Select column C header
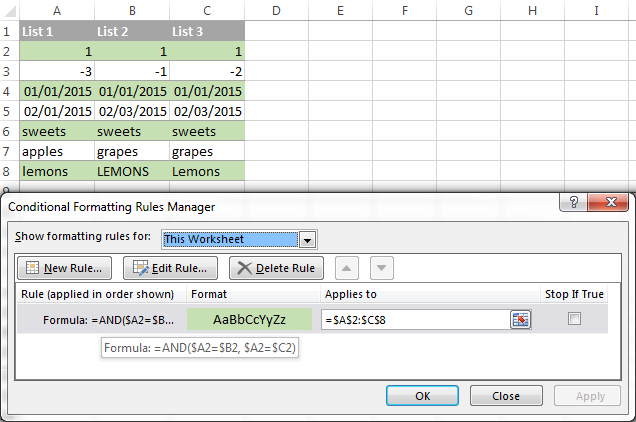Viewport: 636px width, 422px height. [207, 11]
